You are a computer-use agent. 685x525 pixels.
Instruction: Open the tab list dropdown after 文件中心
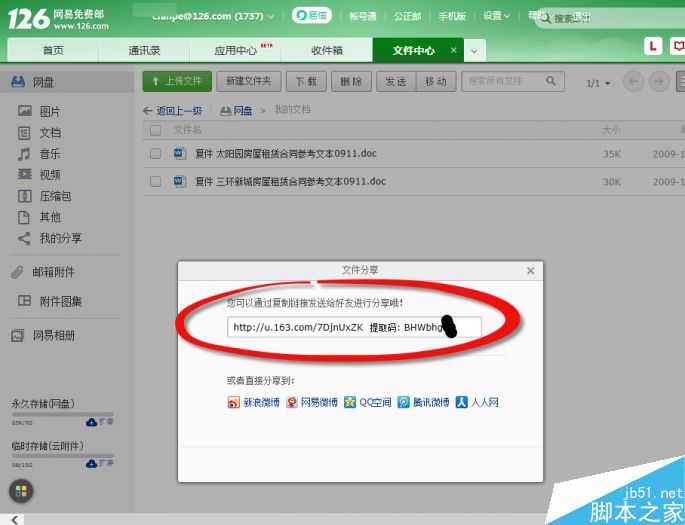(x=474, y=50)
